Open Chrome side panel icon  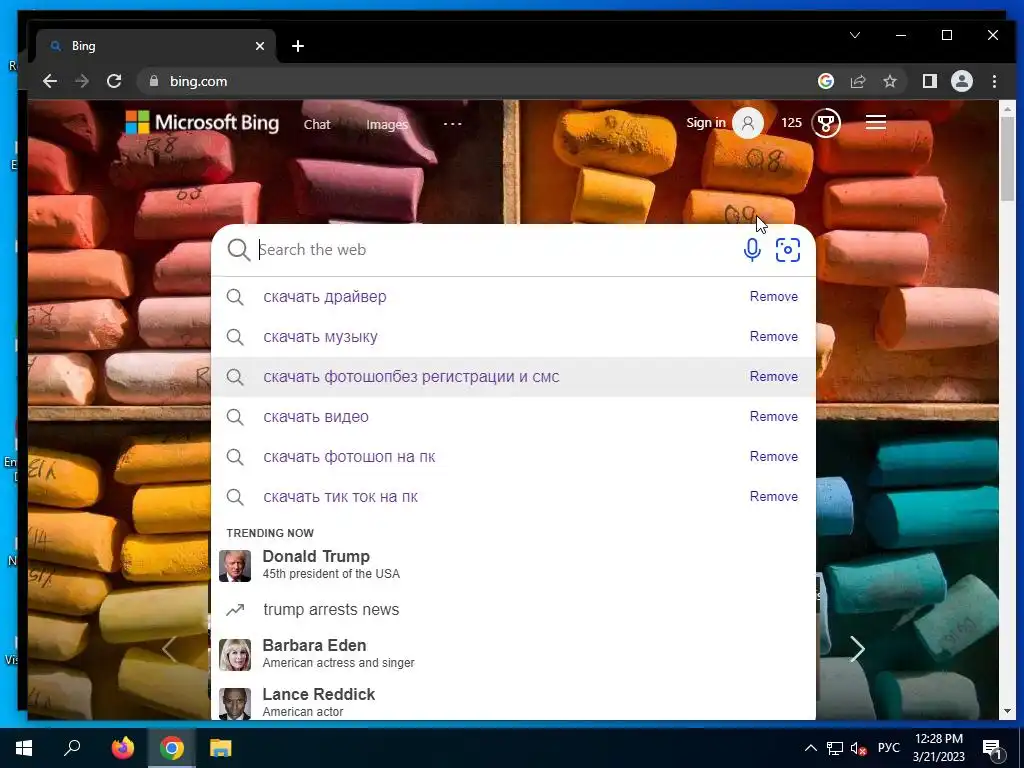coord(929,81)
